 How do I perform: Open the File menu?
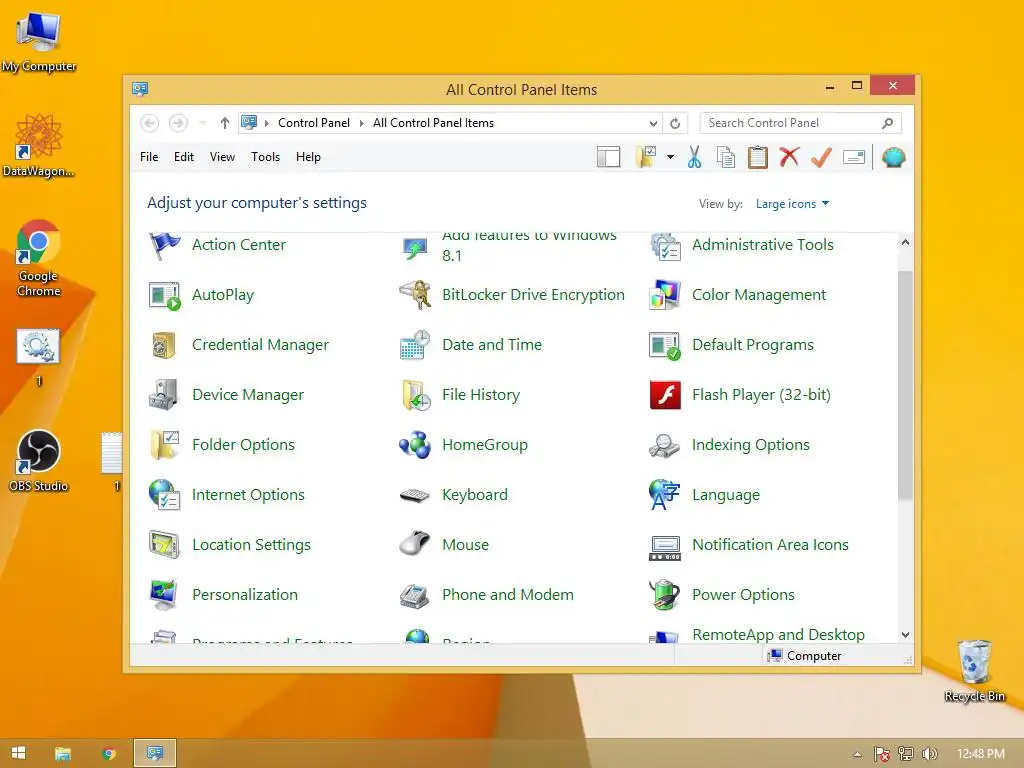pyautogui.click(x=149, y=157)
